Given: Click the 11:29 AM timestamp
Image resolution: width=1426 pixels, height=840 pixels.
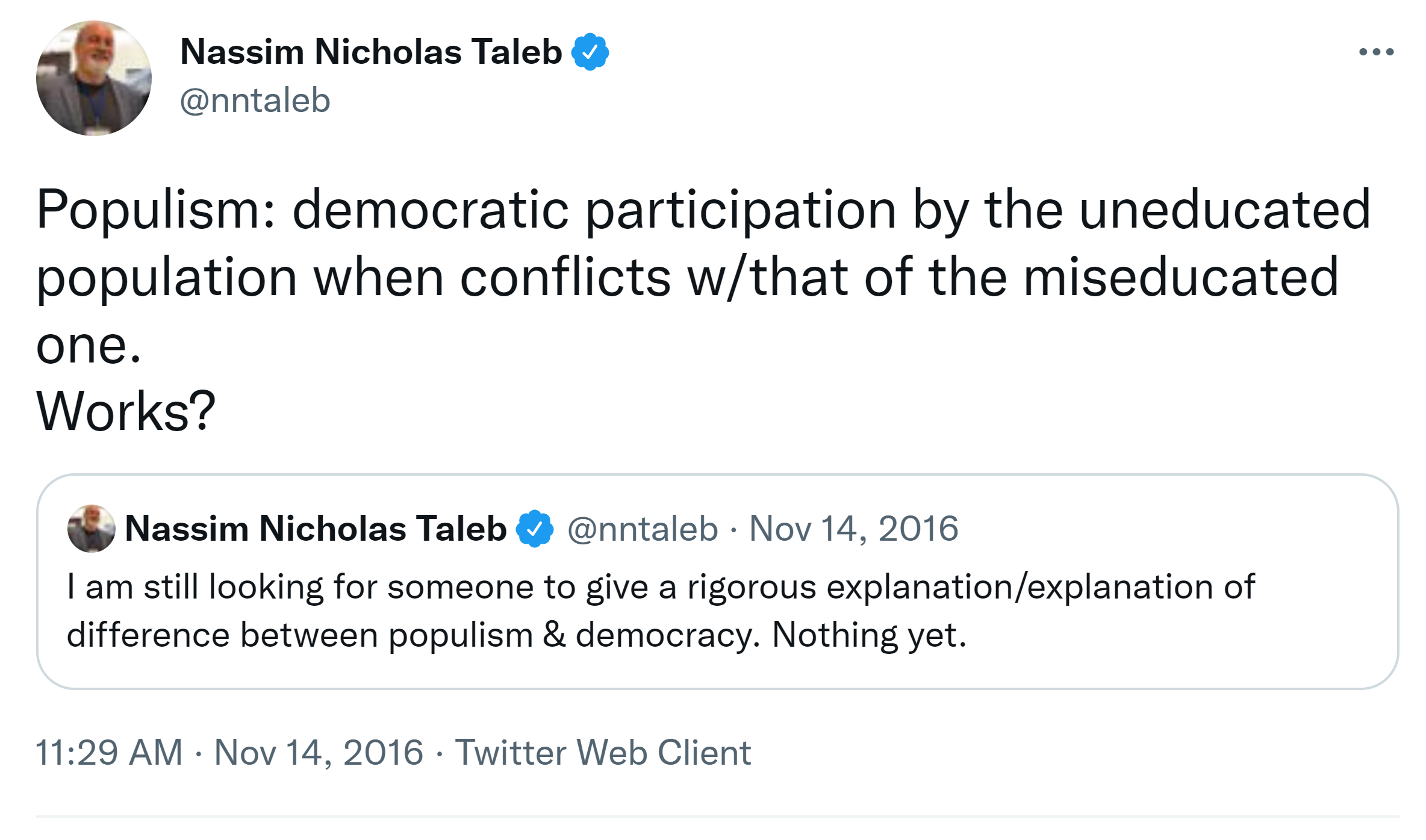Looking at the screenshot, I should click(109, 753).
